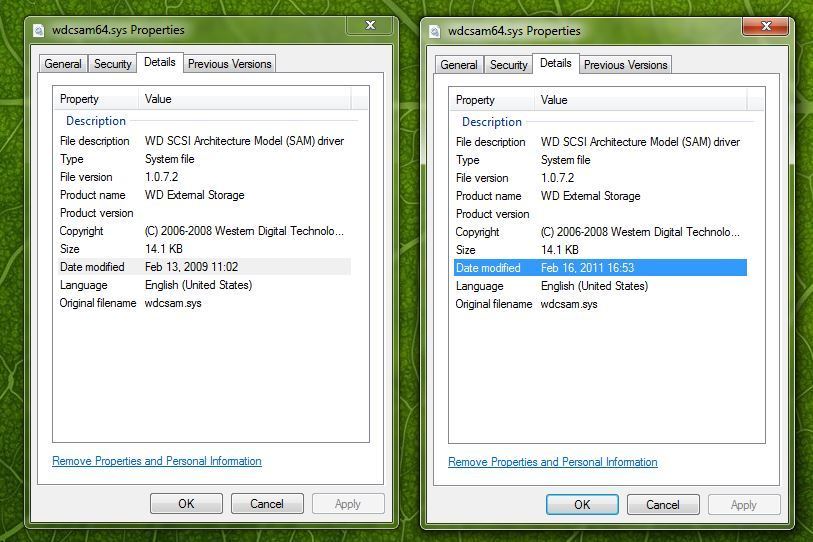Open General tab in left Properties window
Screen dimensions: 813x542
pyautogui.click(x=63, y=64)
